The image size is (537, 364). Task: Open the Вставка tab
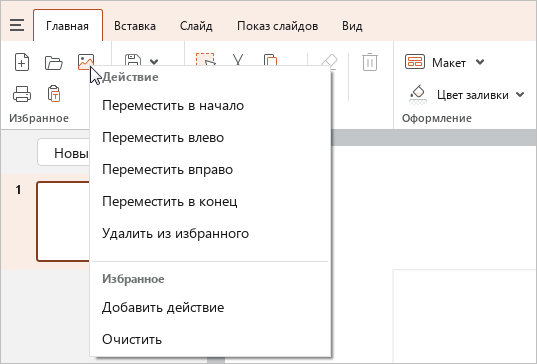pyautogui.click(x=135, y=26)
